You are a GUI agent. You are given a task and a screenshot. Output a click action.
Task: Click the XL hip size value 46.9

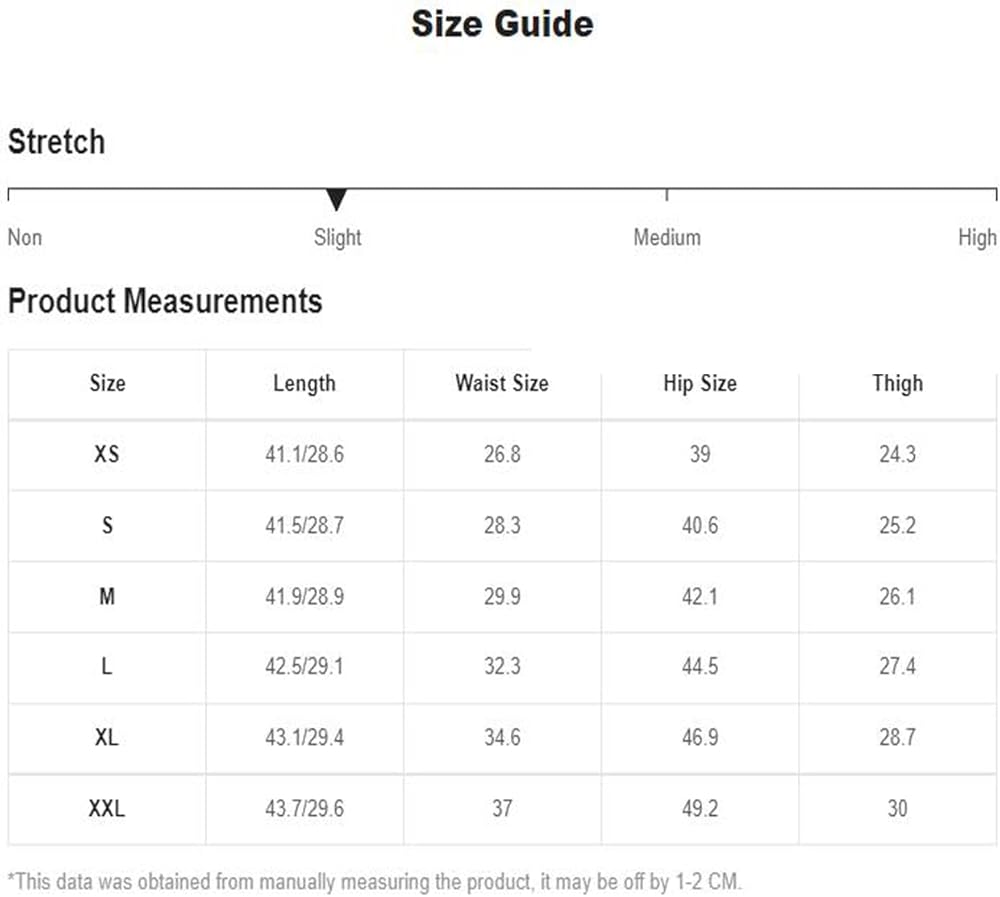(x=700, y=738)
